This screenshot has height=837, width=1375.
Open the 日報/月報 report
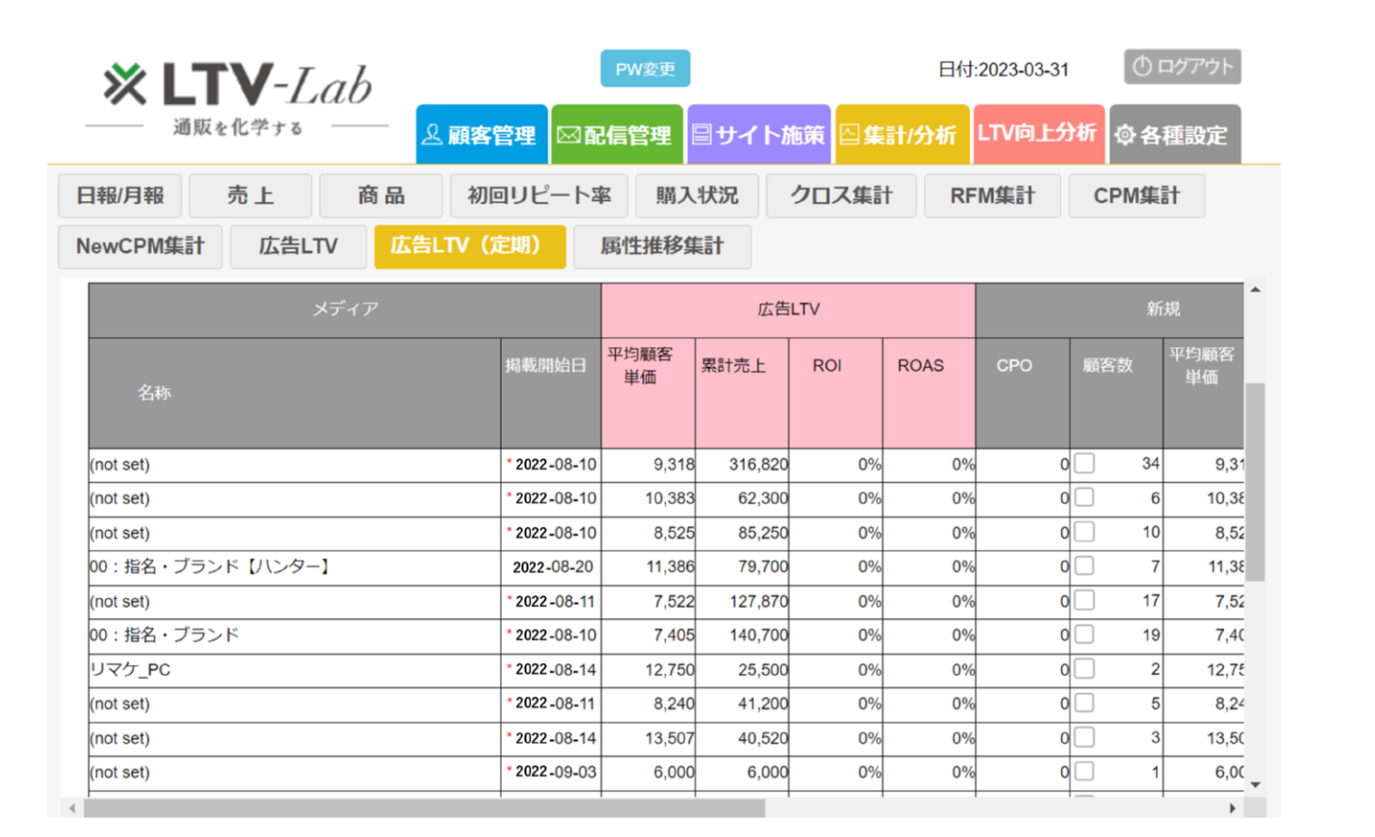click(120, 196)
